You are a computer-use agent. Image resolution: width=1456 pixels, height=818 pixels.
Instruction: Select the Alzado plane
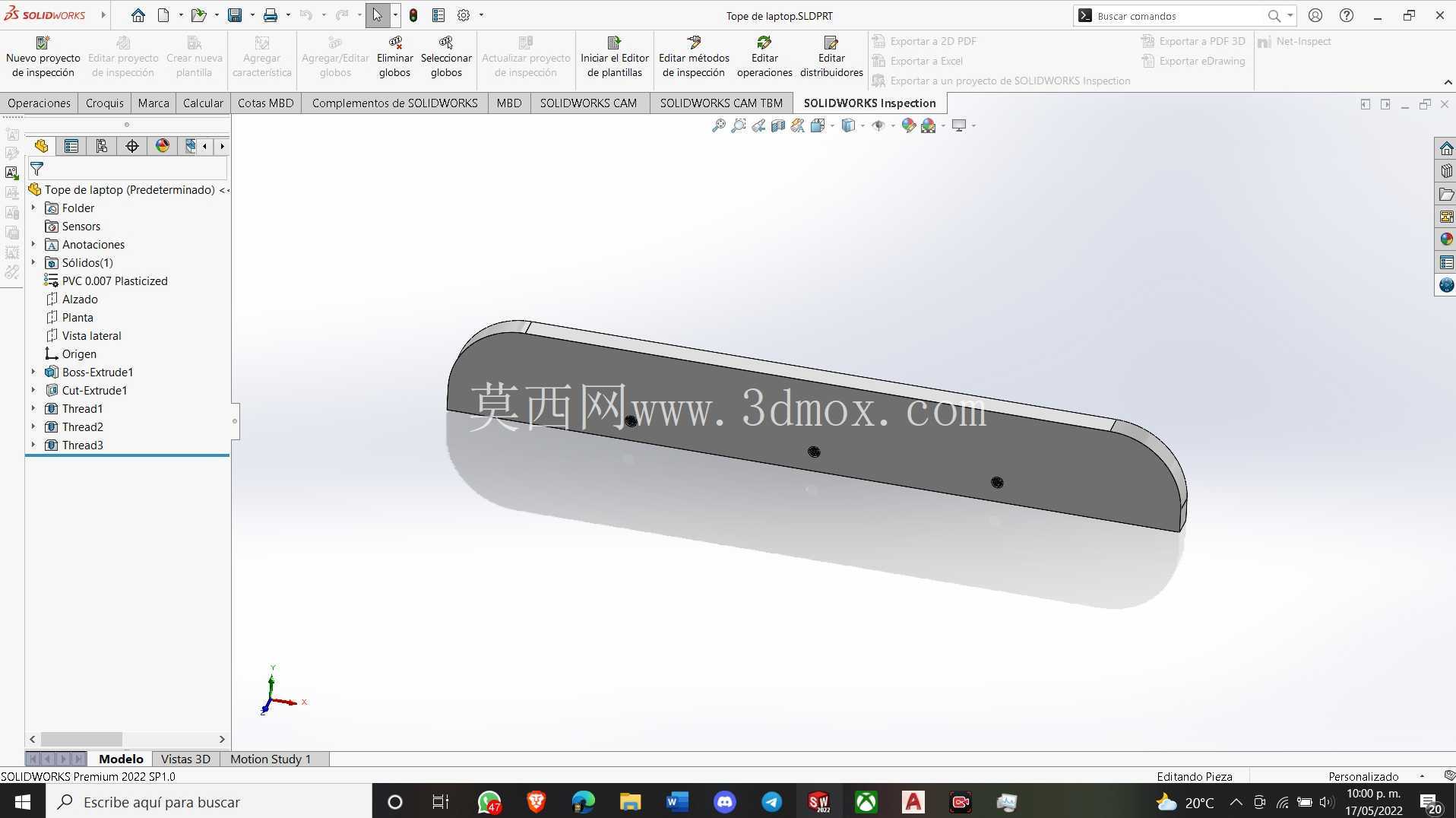(x=80, y=299)
